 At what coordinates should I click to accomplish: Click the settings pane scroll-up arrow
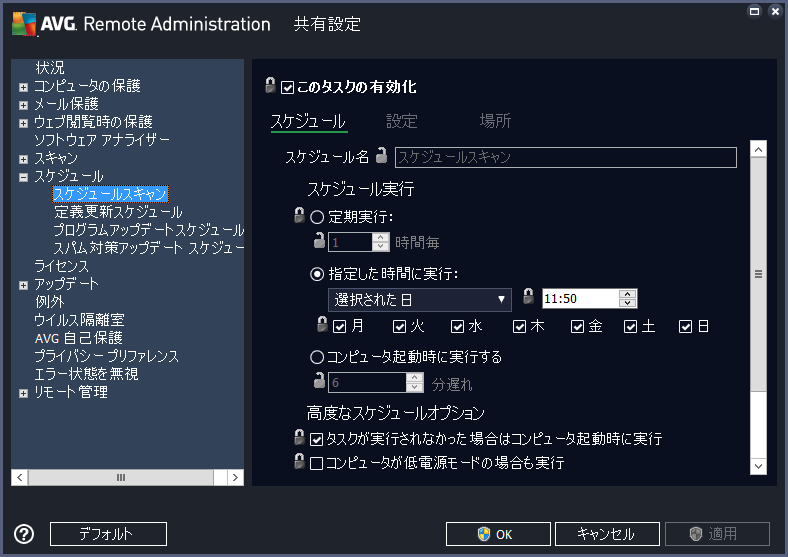pos(758,149)
